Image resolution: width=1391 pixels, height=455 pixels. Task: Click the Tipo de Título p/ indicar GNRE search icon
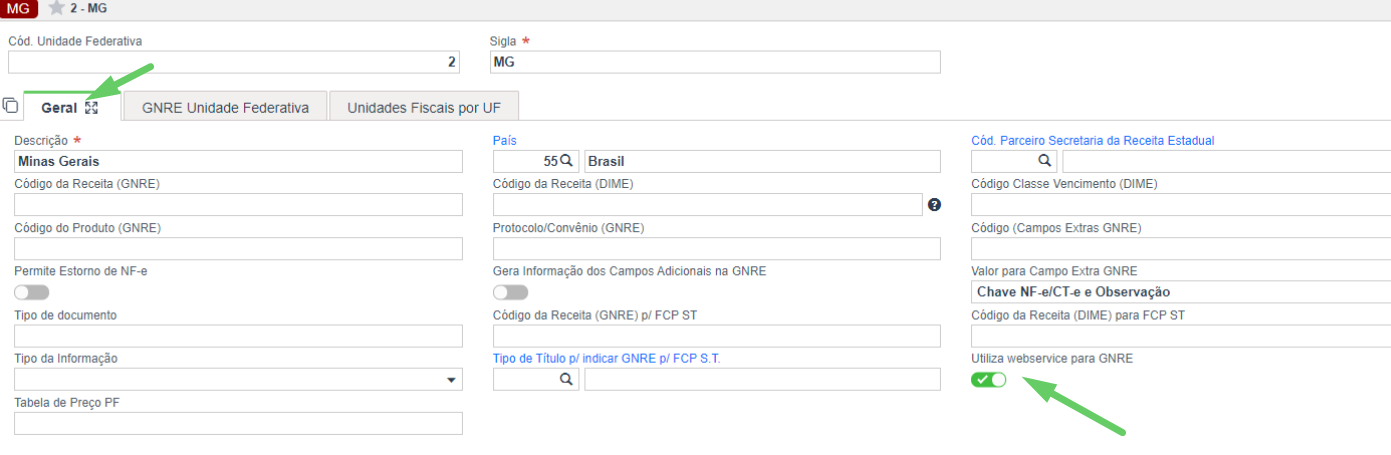pyautogui.click(x=566, y=379)
